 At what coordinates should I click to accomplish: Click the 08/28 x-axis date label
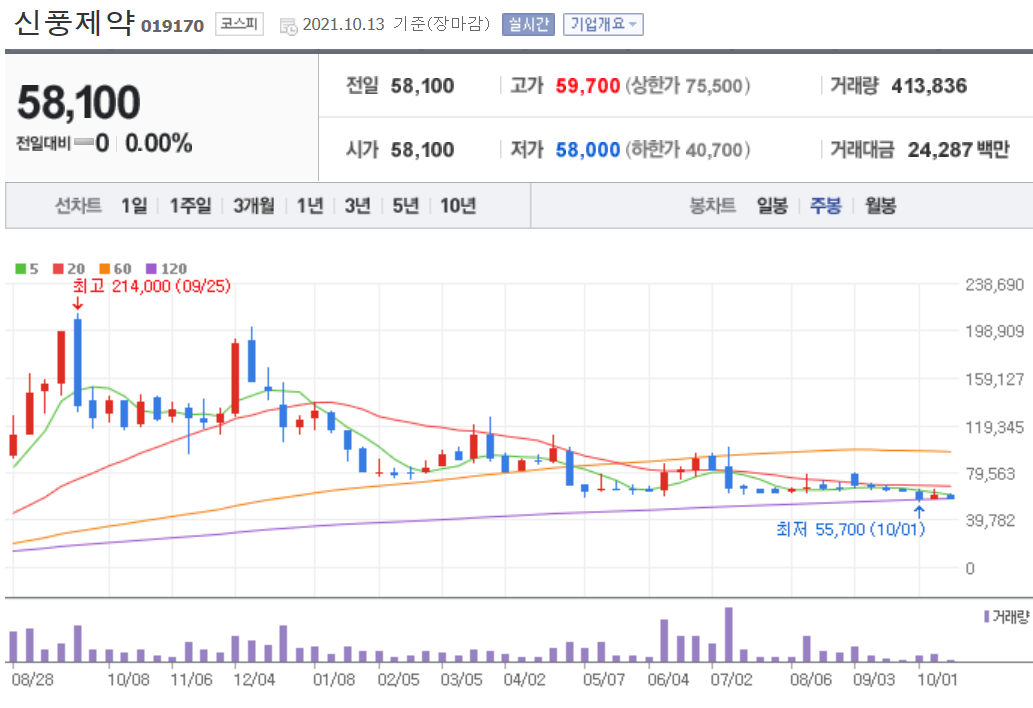[32, 679]
